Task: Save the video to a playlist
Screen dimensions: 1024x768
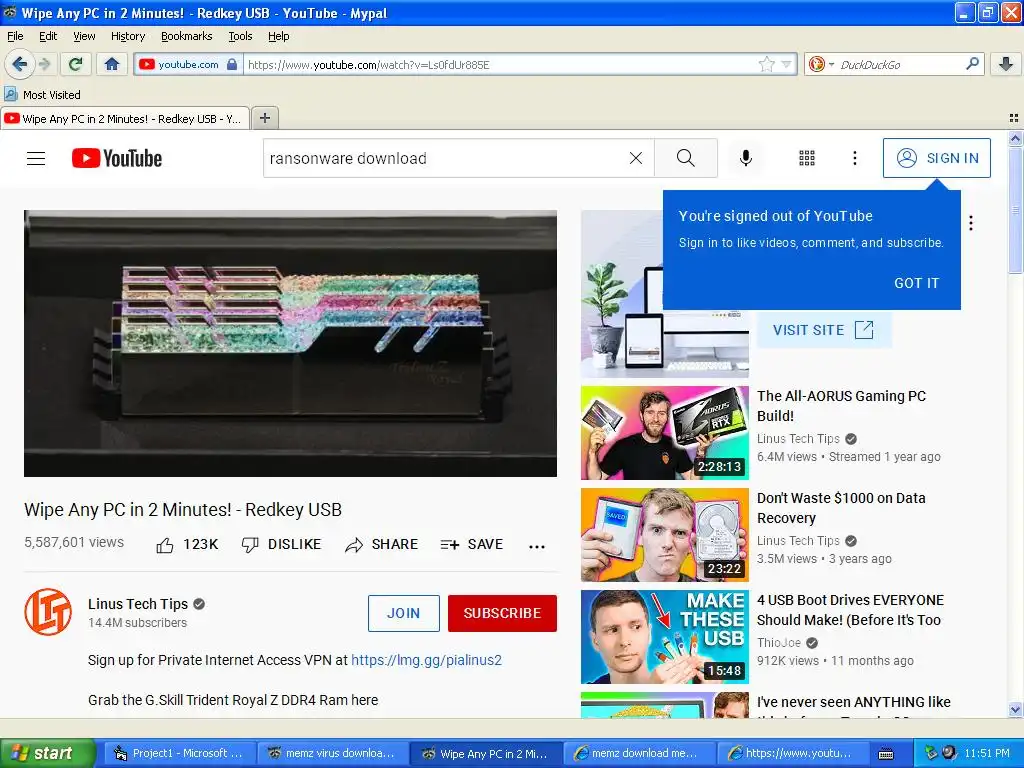Action: pyautogui.click(x=472, y=545)
